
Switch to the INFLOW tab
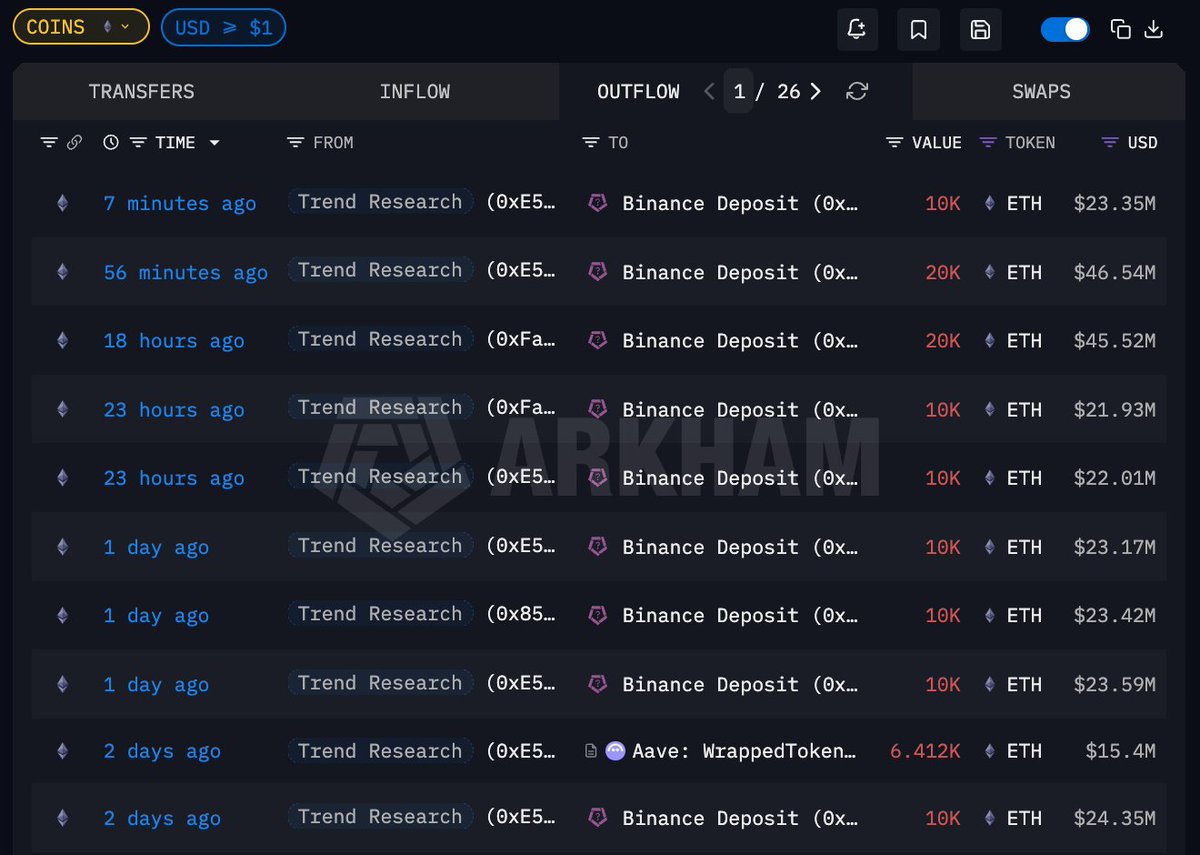click(414, 92)
